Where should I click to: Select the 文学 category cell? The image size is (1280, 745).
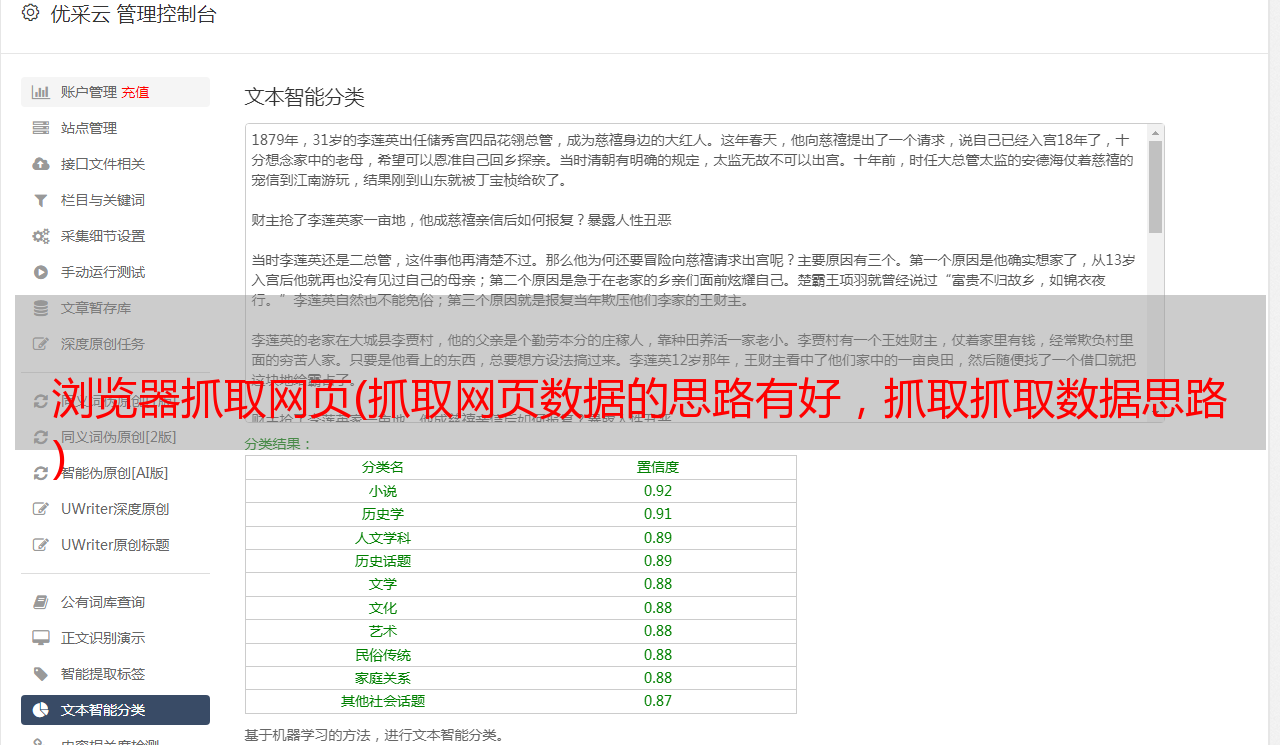coord(383,584)
